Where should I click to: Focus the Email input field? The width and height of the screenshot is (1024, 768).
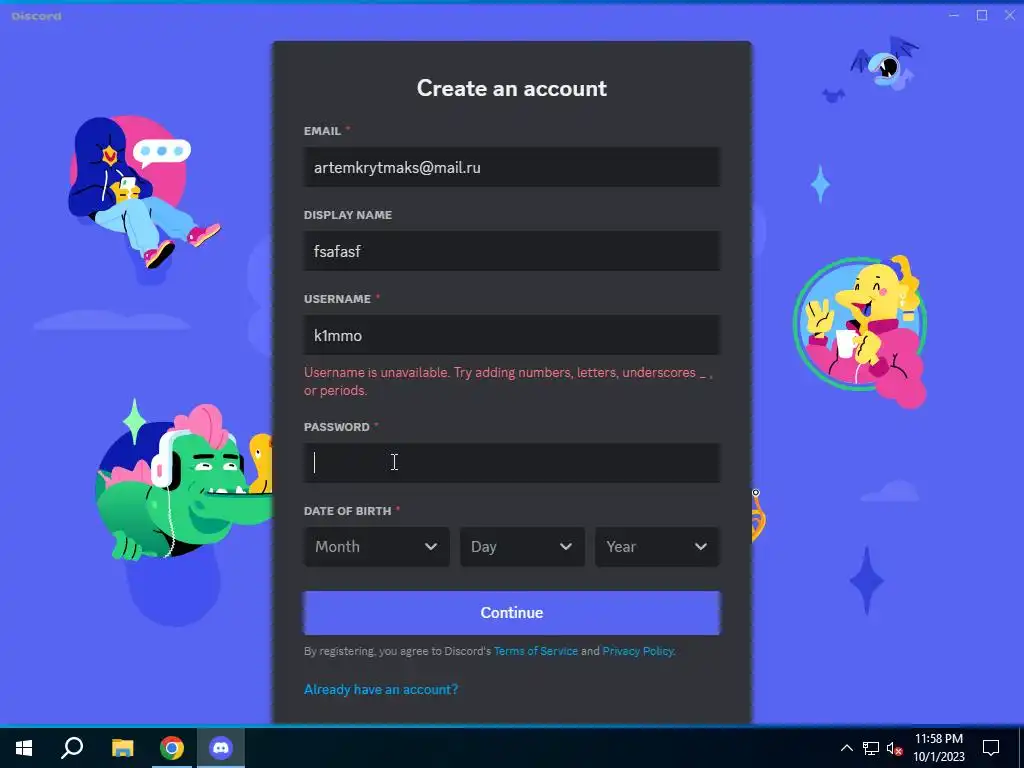click(511, 167)
